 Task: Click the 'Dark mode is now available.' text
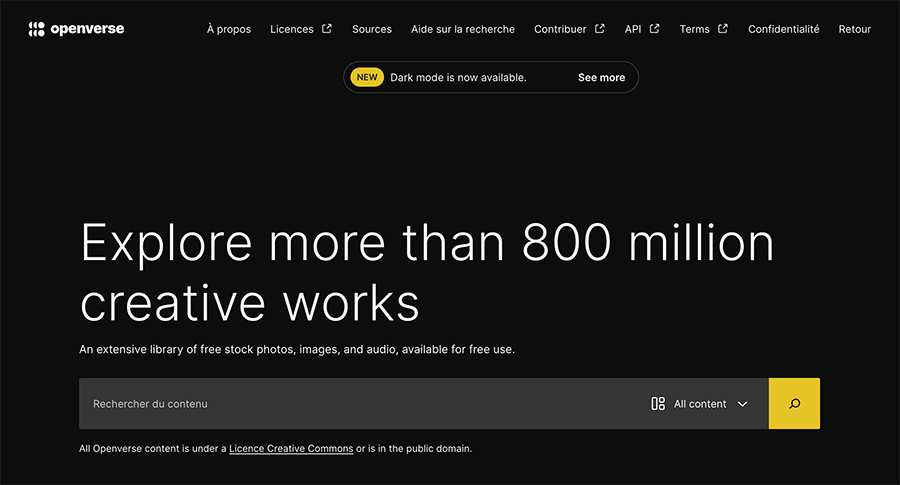[458, 77]
